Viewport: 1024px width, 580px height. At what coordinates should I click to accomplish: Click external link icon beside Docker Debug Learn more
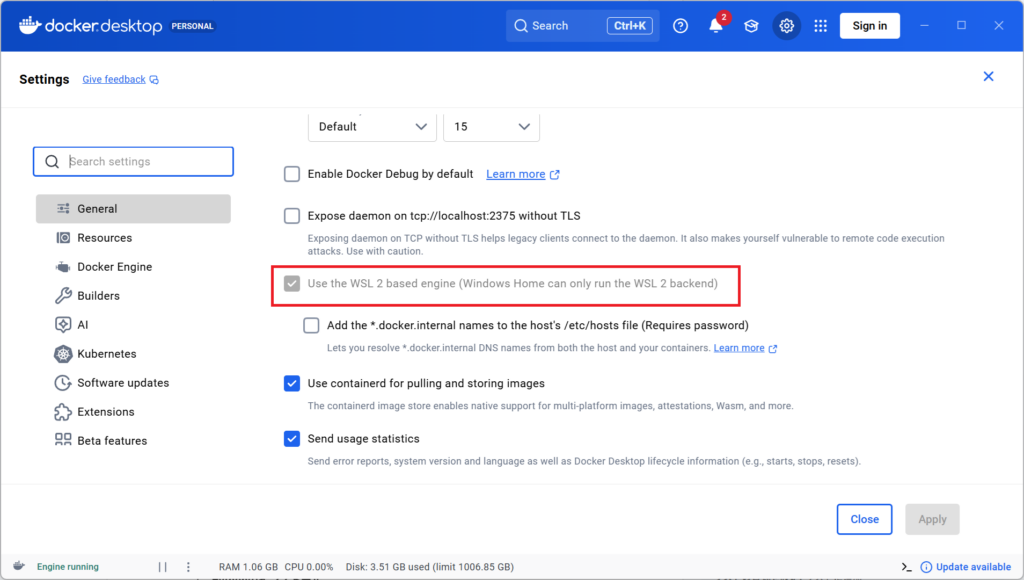click(x=554, y=174)
